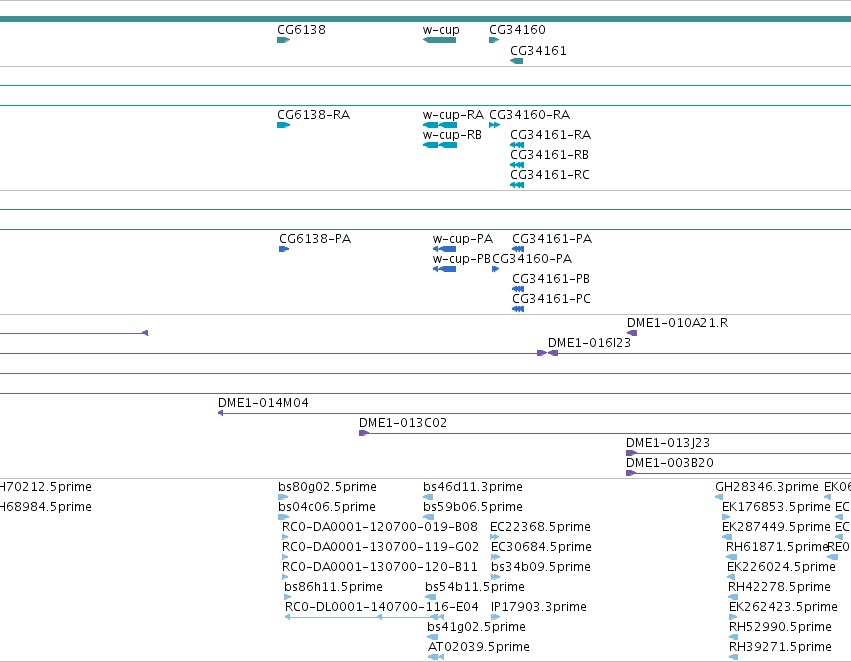
Task: Open EST RC0-DL0001-140700-116-E04
Action: coord(382,607)
